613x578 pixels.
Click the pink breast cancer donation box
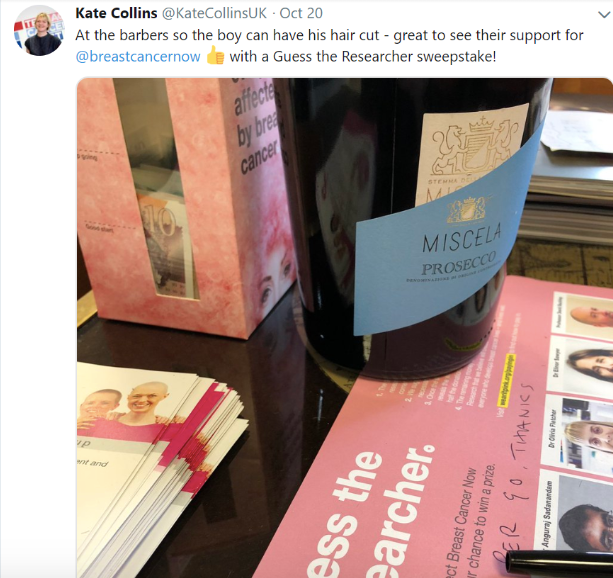coord(186,207)
